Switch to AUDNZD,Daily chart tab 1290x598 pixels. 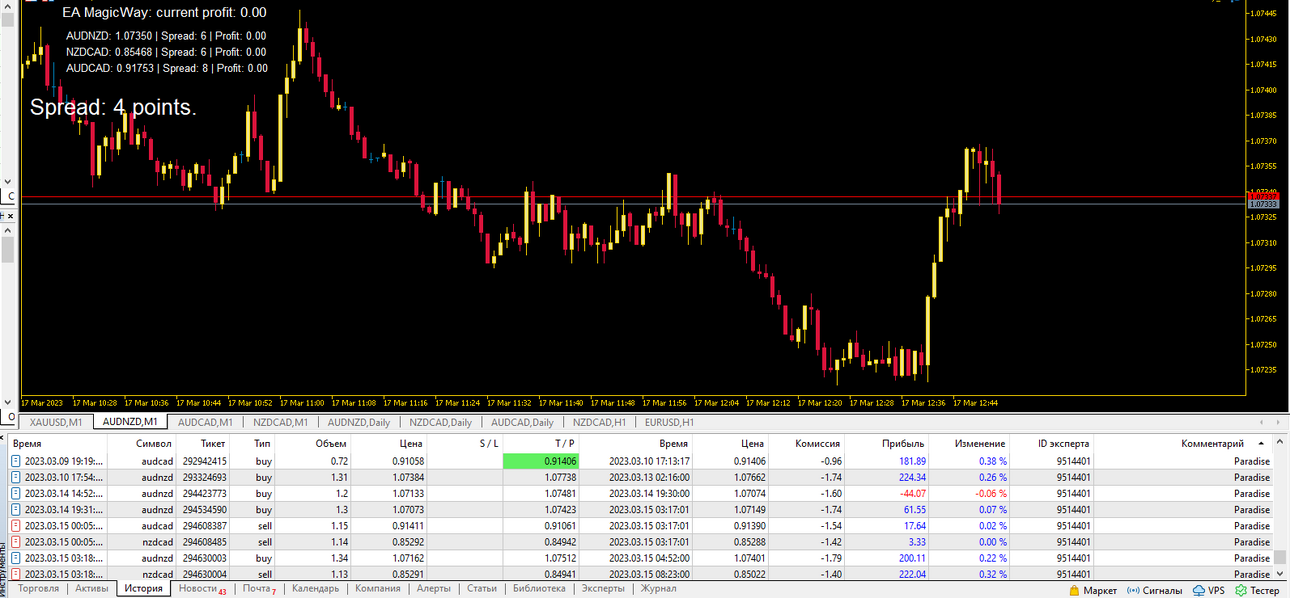pos(358,422)
